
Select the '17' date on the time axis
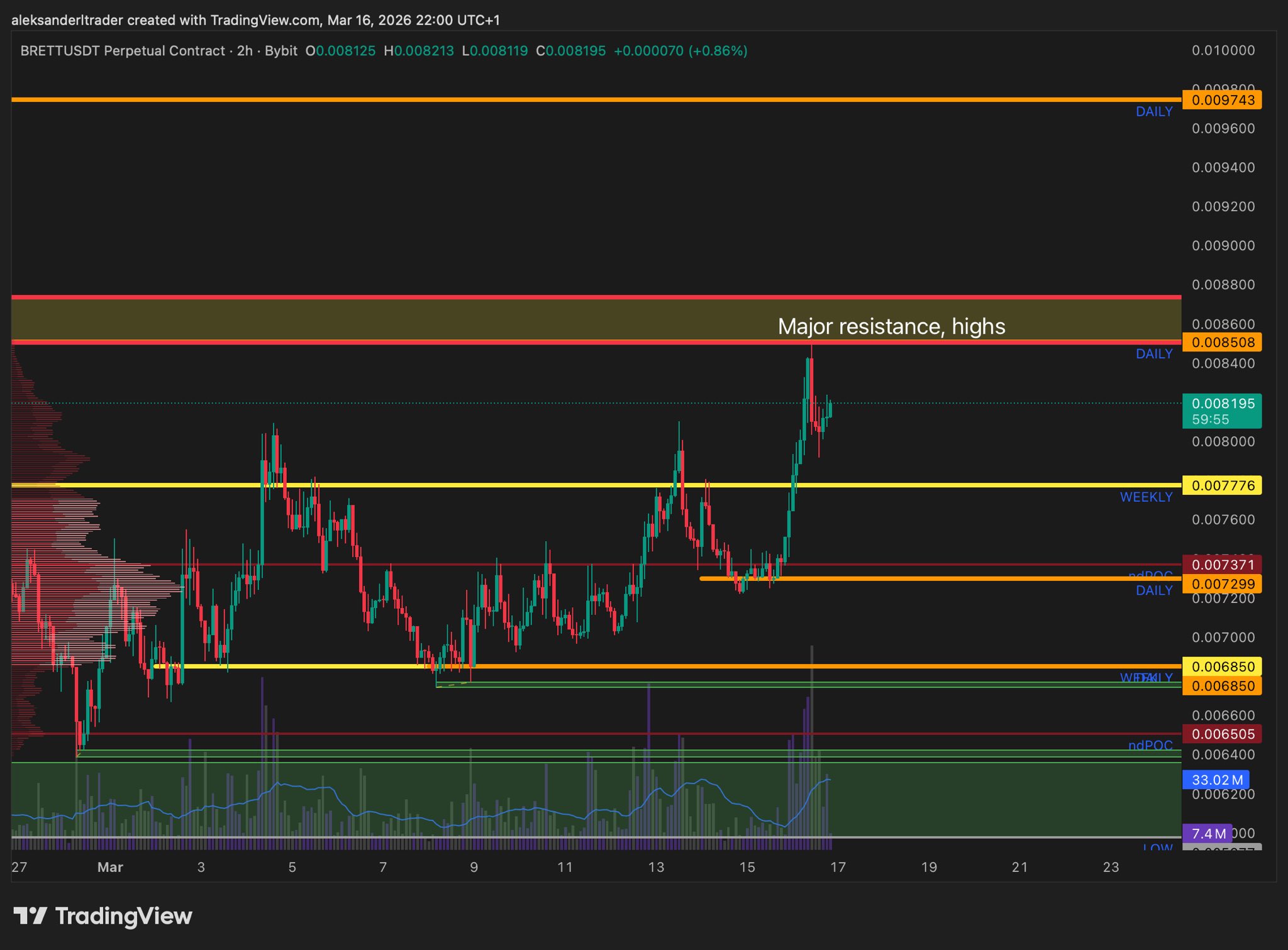click(x=838, y=867)
